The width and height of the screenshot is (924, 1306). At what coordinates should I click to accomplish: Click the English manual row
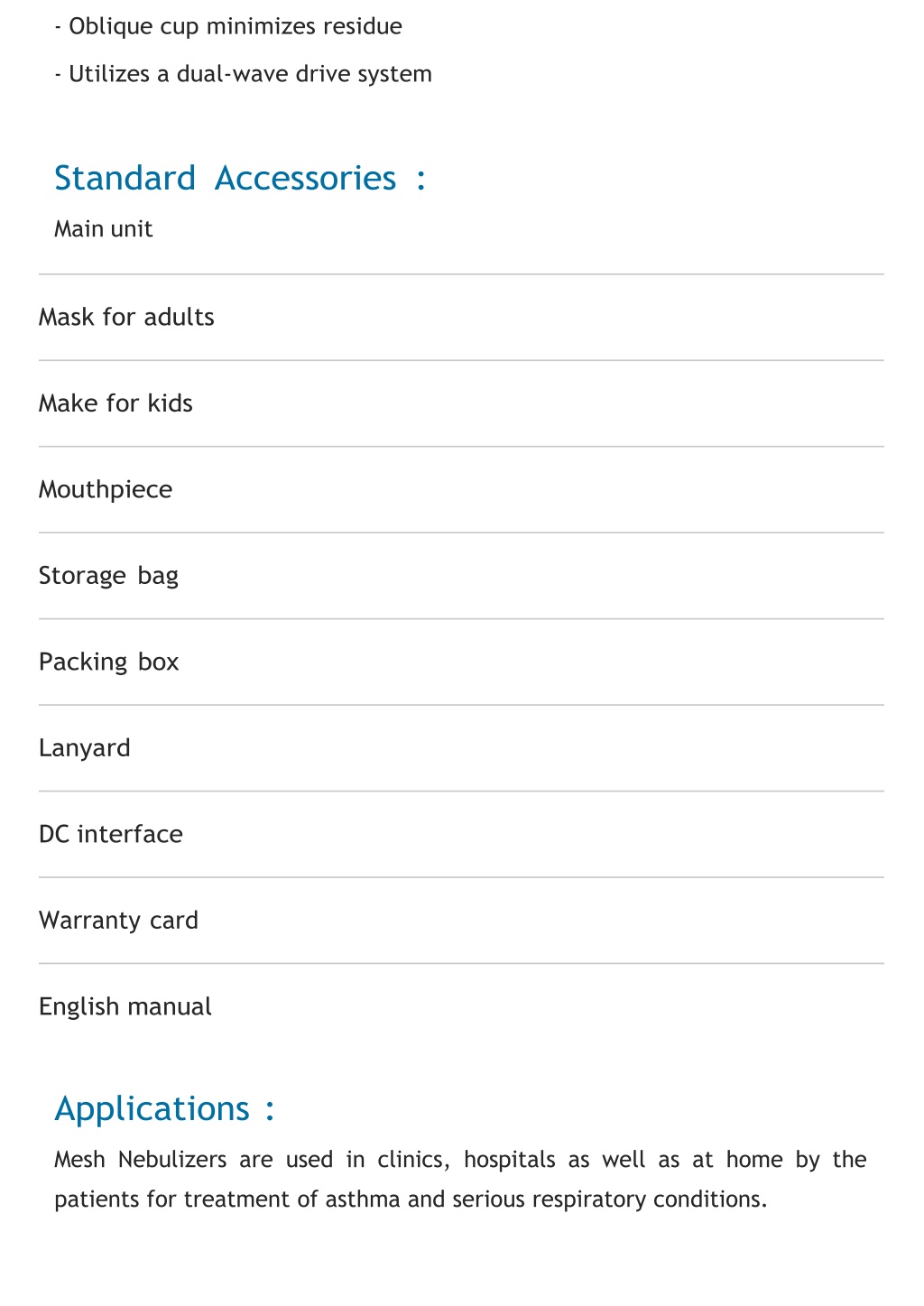pos(461,1007)
